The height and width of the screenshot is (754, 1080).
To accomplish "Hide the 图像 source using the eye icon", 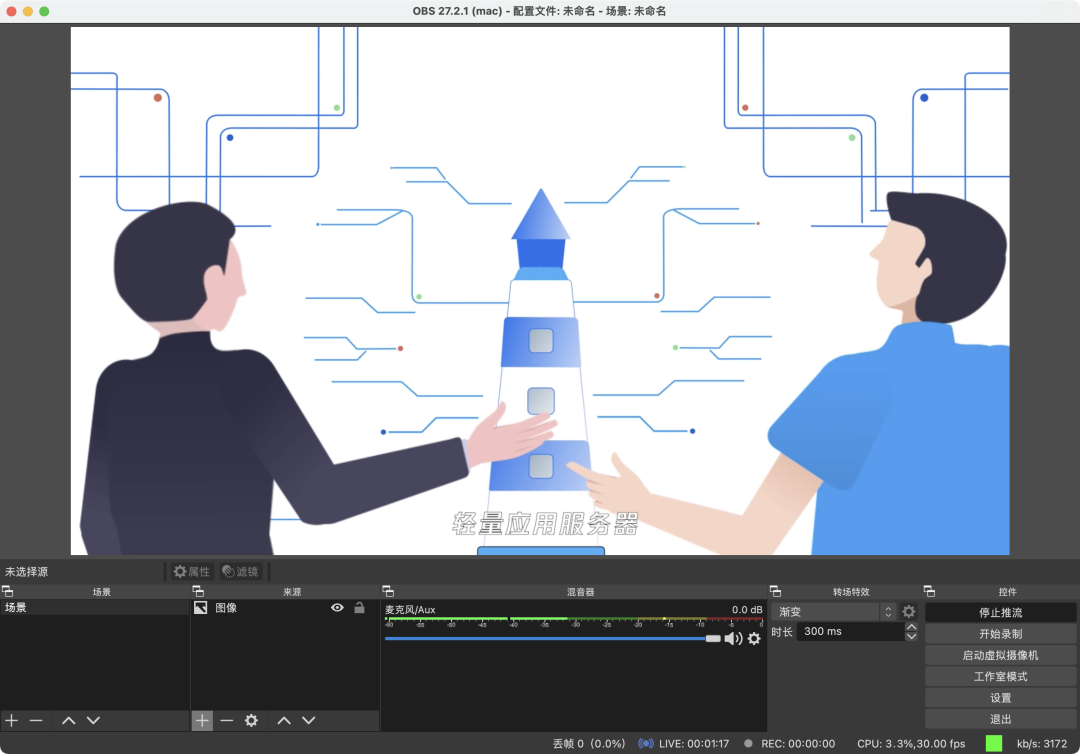I will 337,608.
